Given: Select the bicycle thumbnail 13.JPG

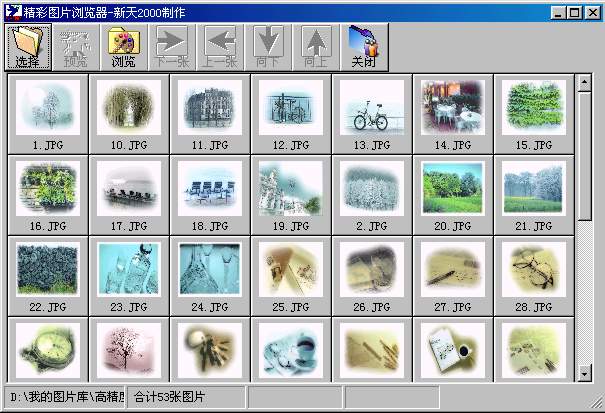Looking at the screenshot, I should (372, 107).
